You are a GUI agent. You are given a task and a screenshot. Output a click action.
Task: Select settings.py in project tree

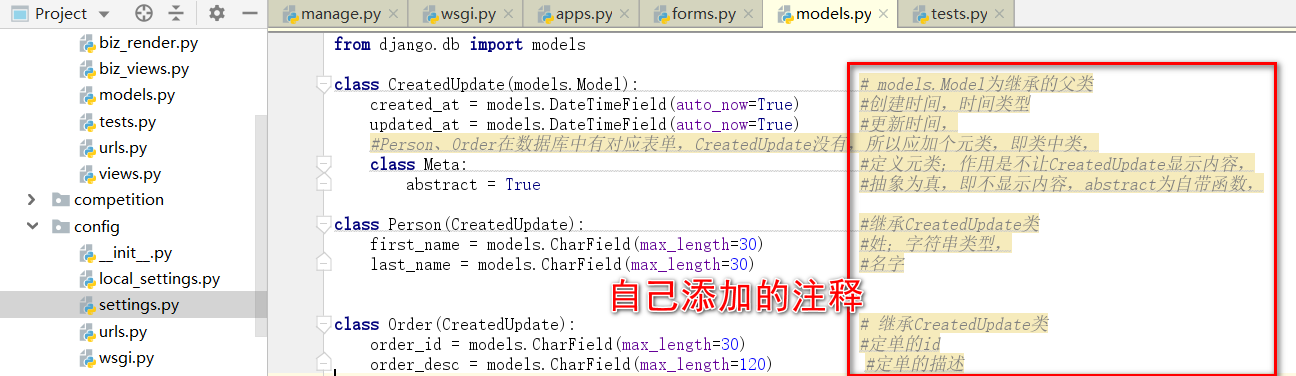click(x=139, y=305)
